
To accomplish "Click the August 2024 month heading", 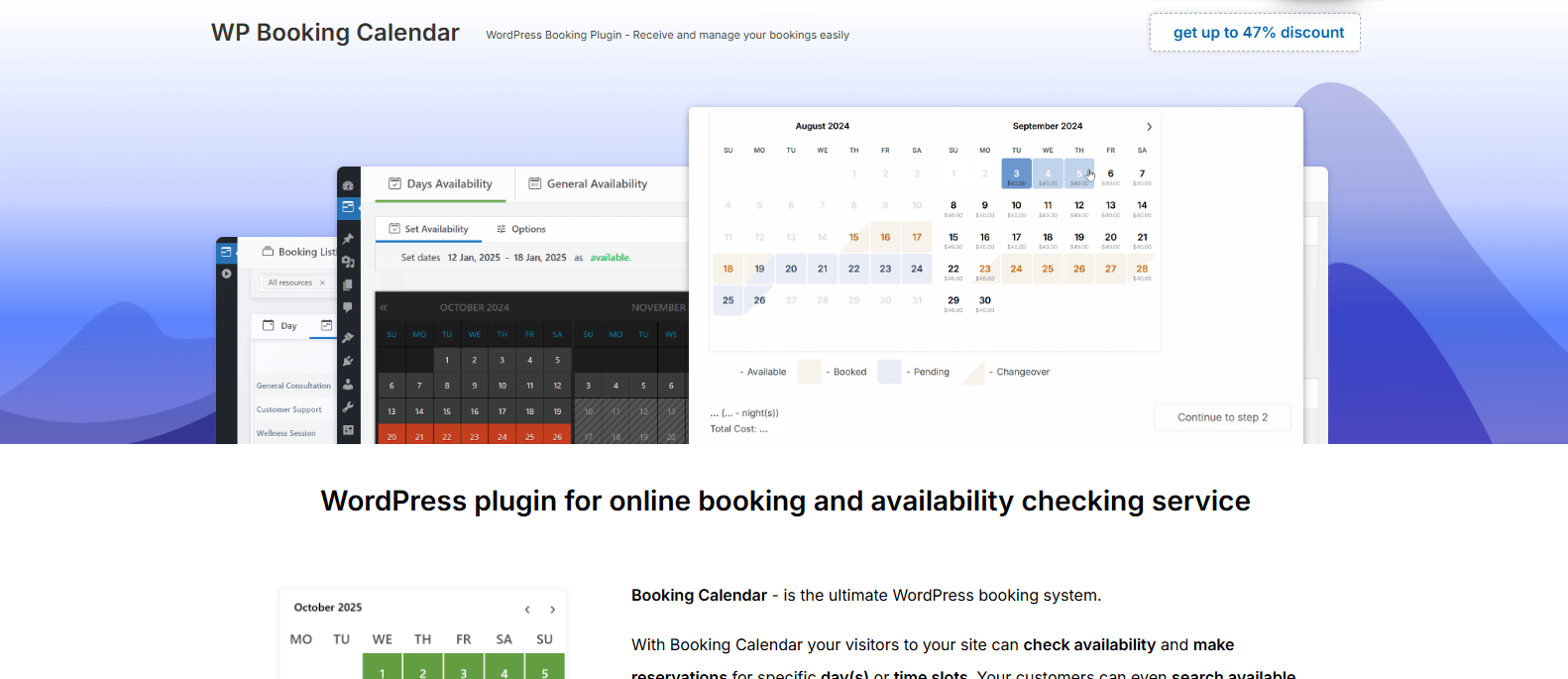I will coord(823,126).
